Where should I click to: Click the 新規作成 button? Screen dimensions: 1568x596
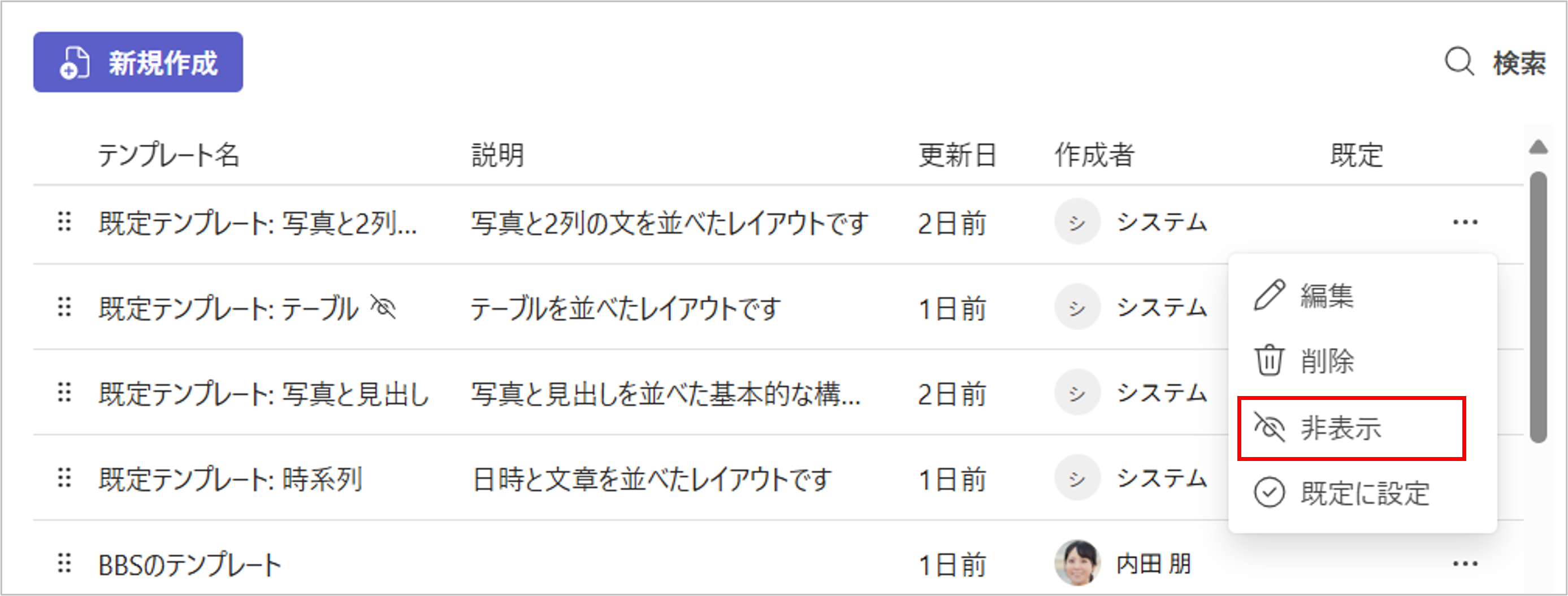pyautogui.click(x=138, y=63)
